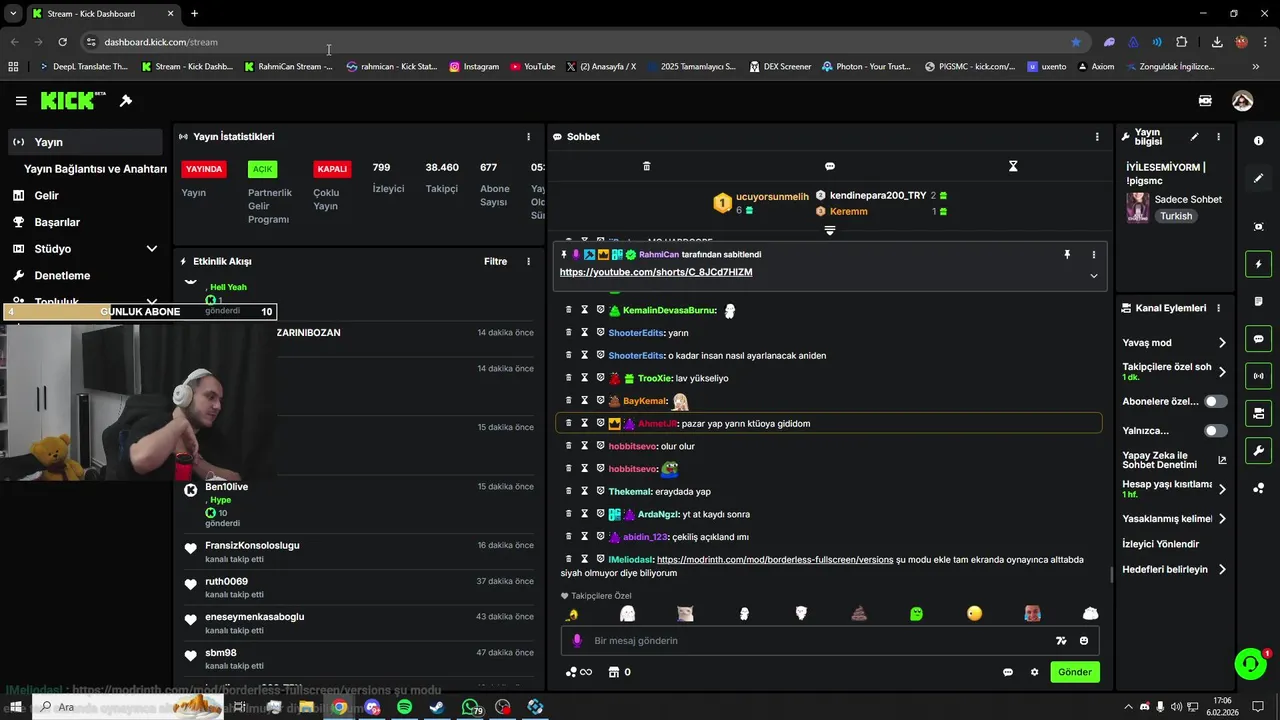Open Yayın İstatistikleri three-dot menu

pos(529,137)
